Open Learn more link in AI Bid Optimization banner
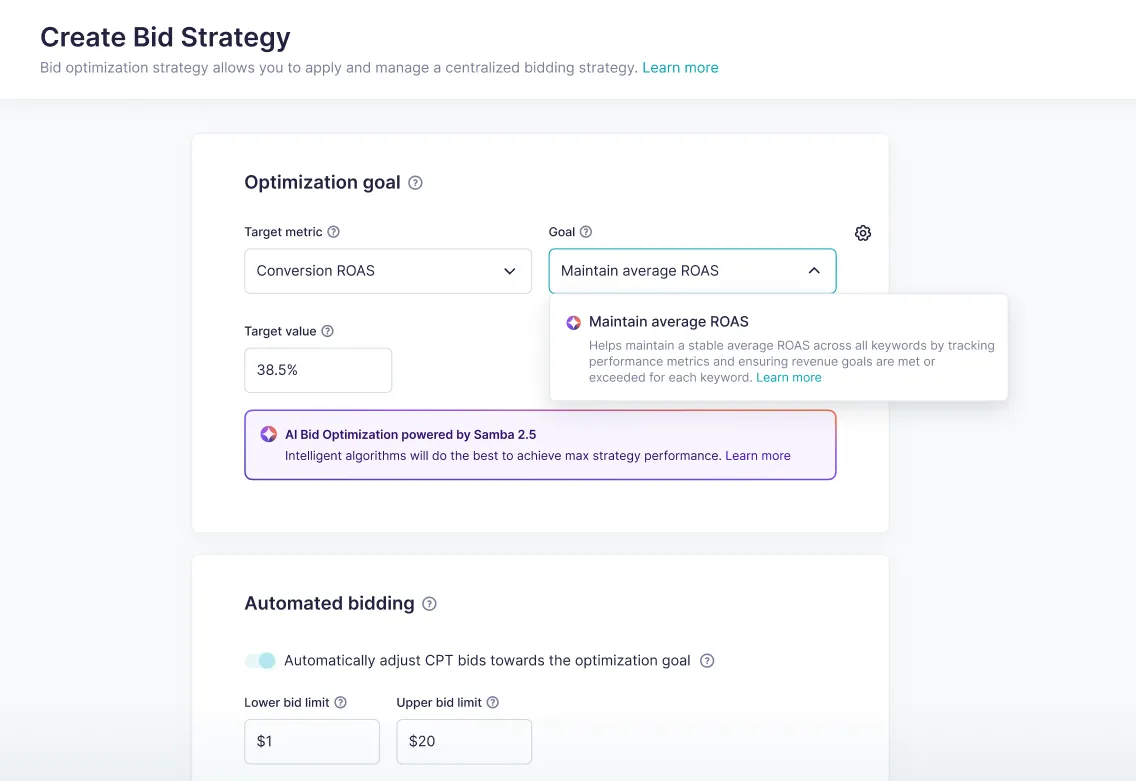 click(758, 456)
